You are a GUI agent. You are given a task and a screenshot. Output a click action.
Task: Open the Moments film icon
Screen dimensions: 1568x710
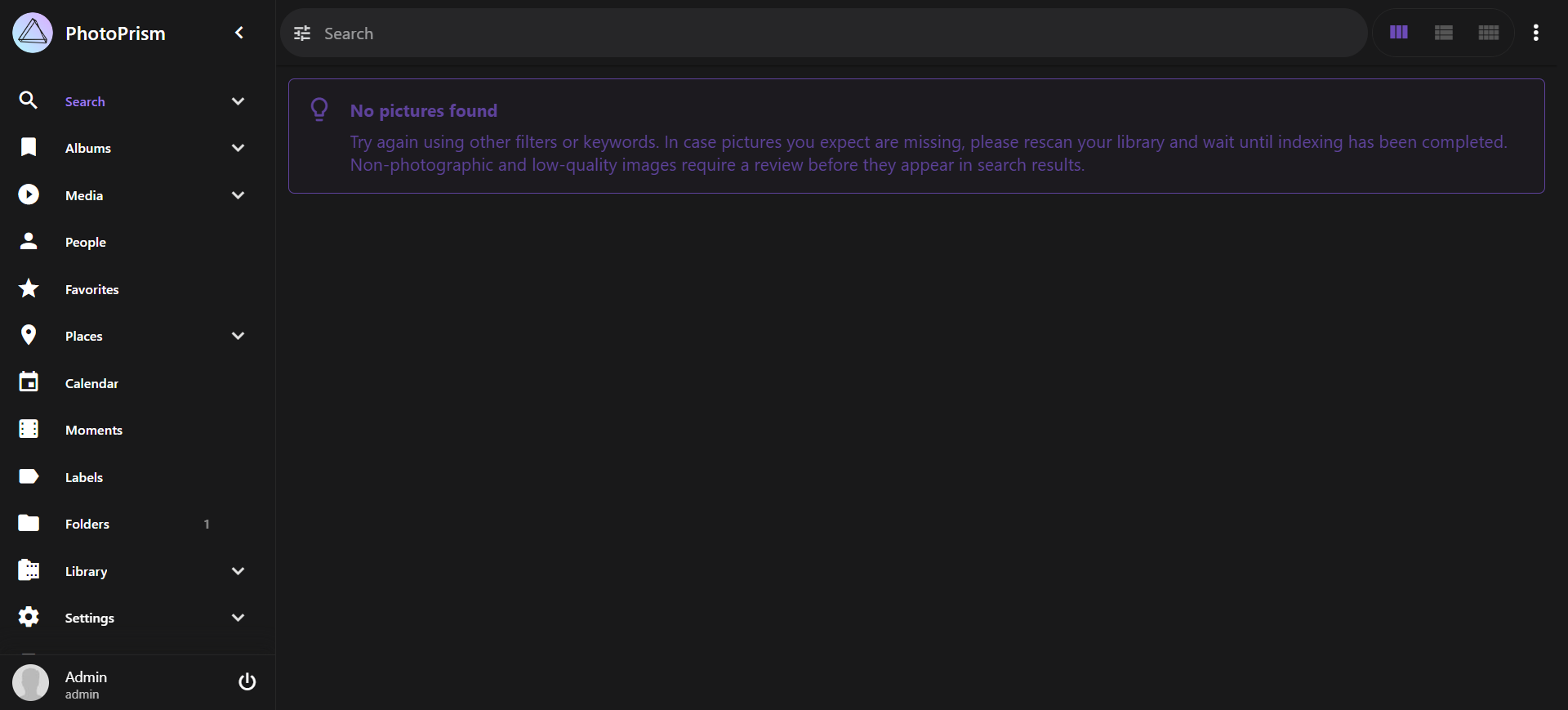tap(29, 429)
